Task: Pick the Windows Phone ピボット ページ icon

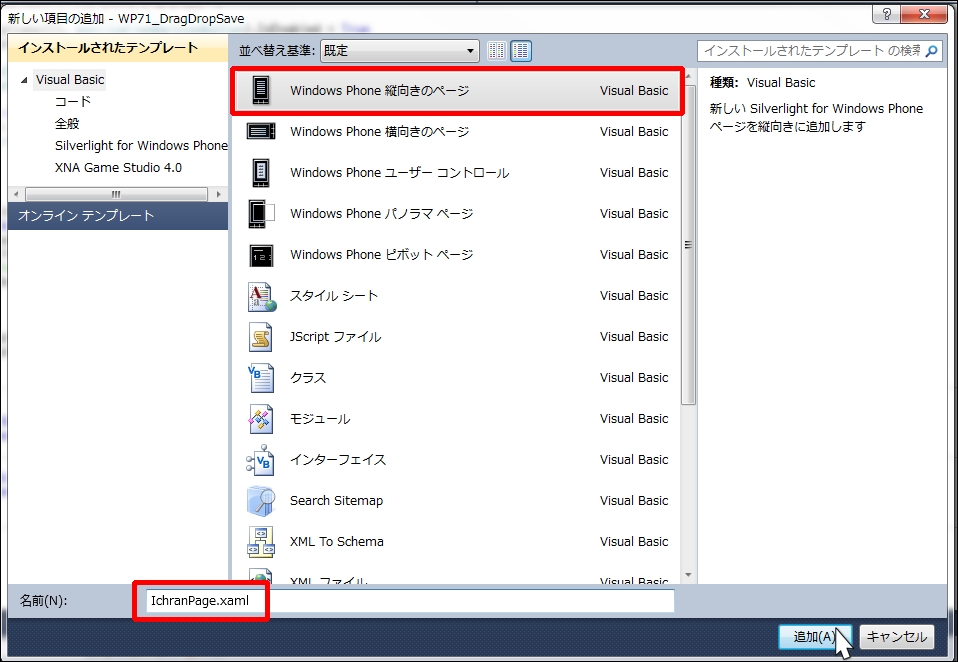Action: coord(261,255)
